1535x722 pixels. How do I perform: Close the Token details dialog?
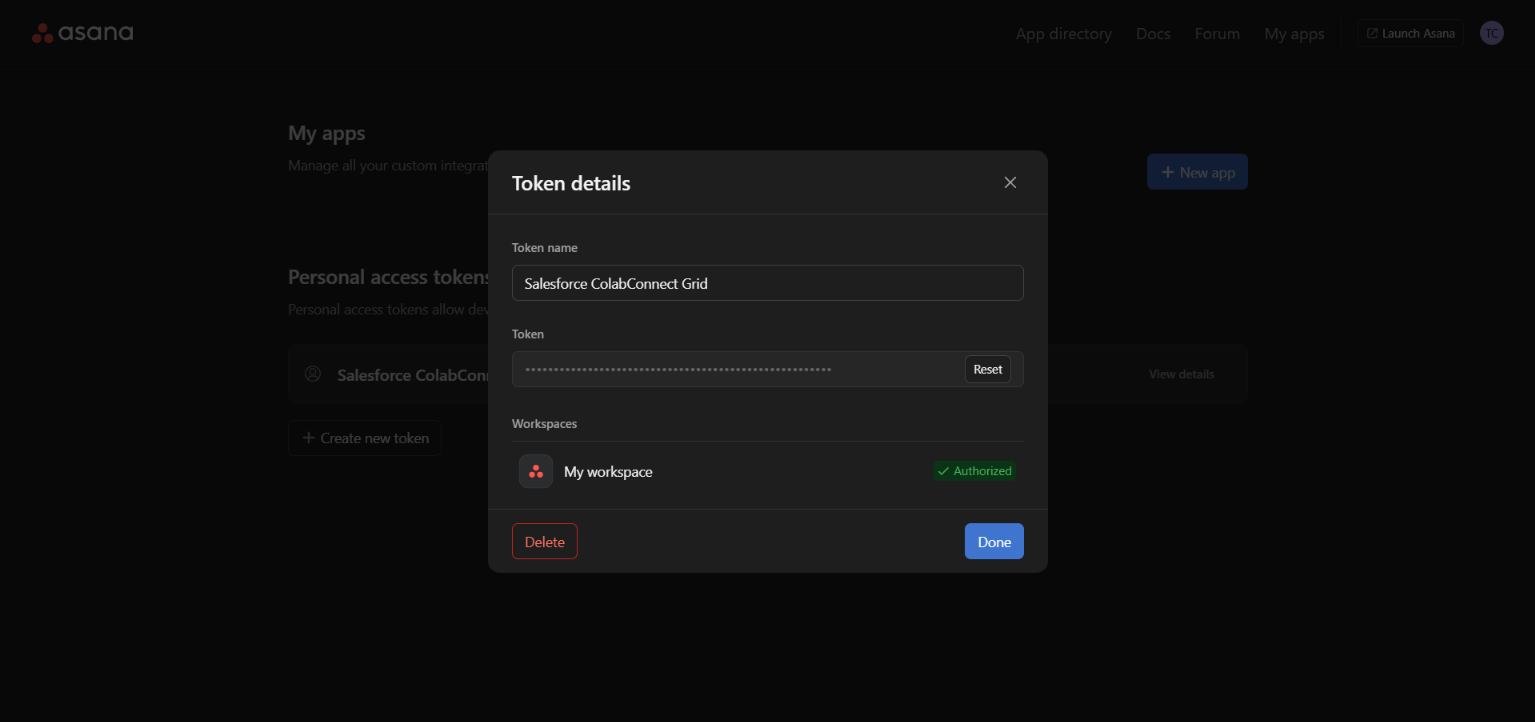[1010, 182]
